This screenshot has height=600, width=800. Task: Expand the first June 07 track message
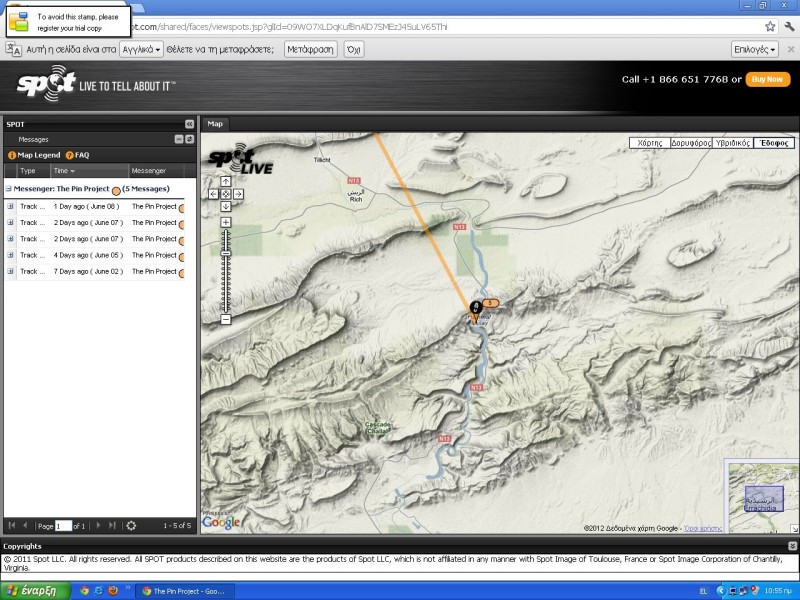tap(10, 222)
